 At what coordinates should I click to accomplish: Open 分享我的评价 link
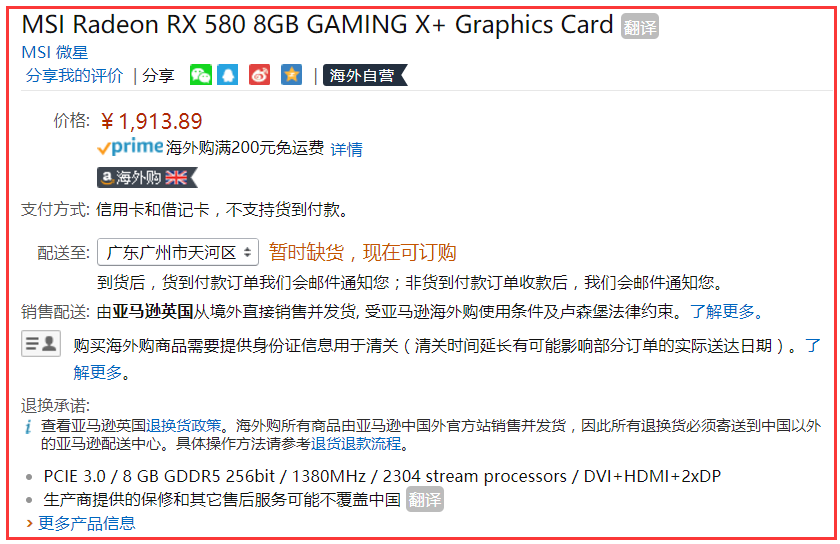(x=74, y=76)
